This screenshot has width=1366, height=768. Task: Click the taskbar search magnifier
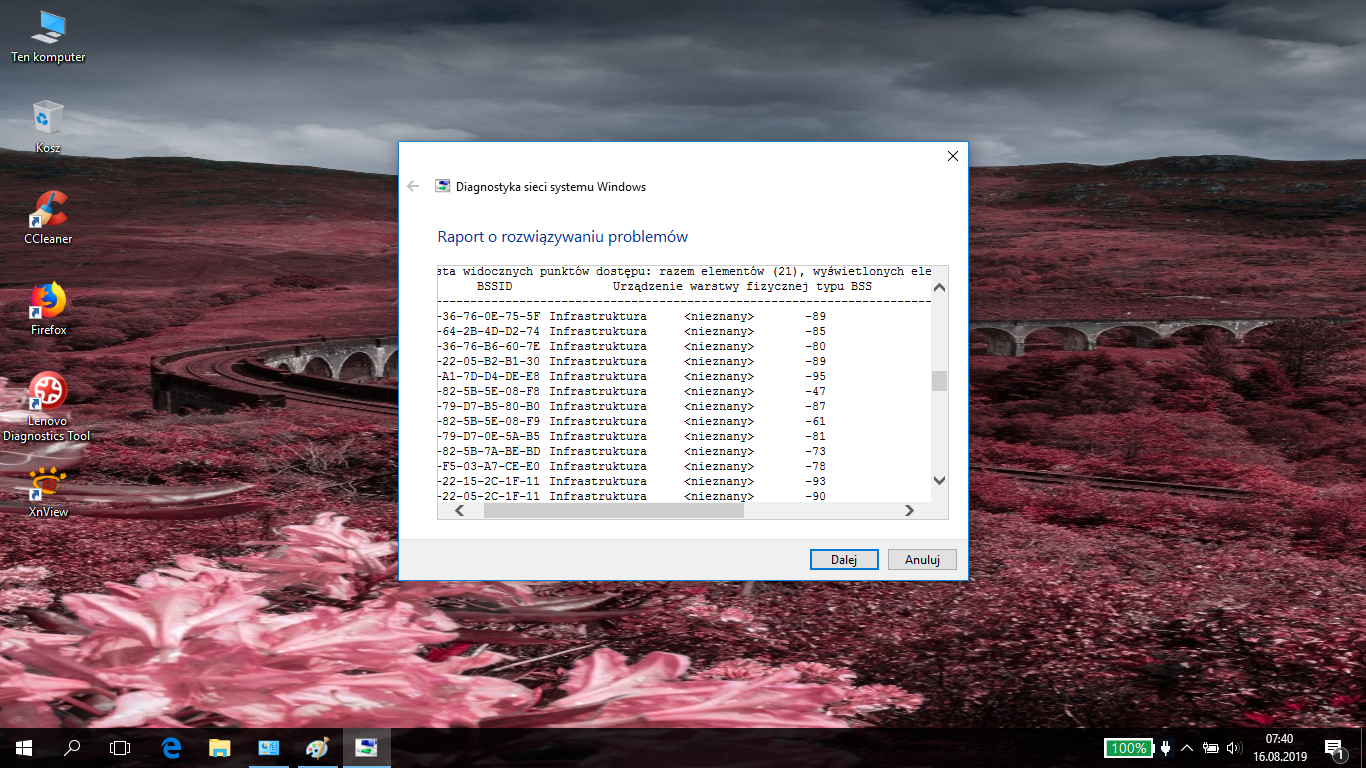pyautogui.click(x=72, y=747)
